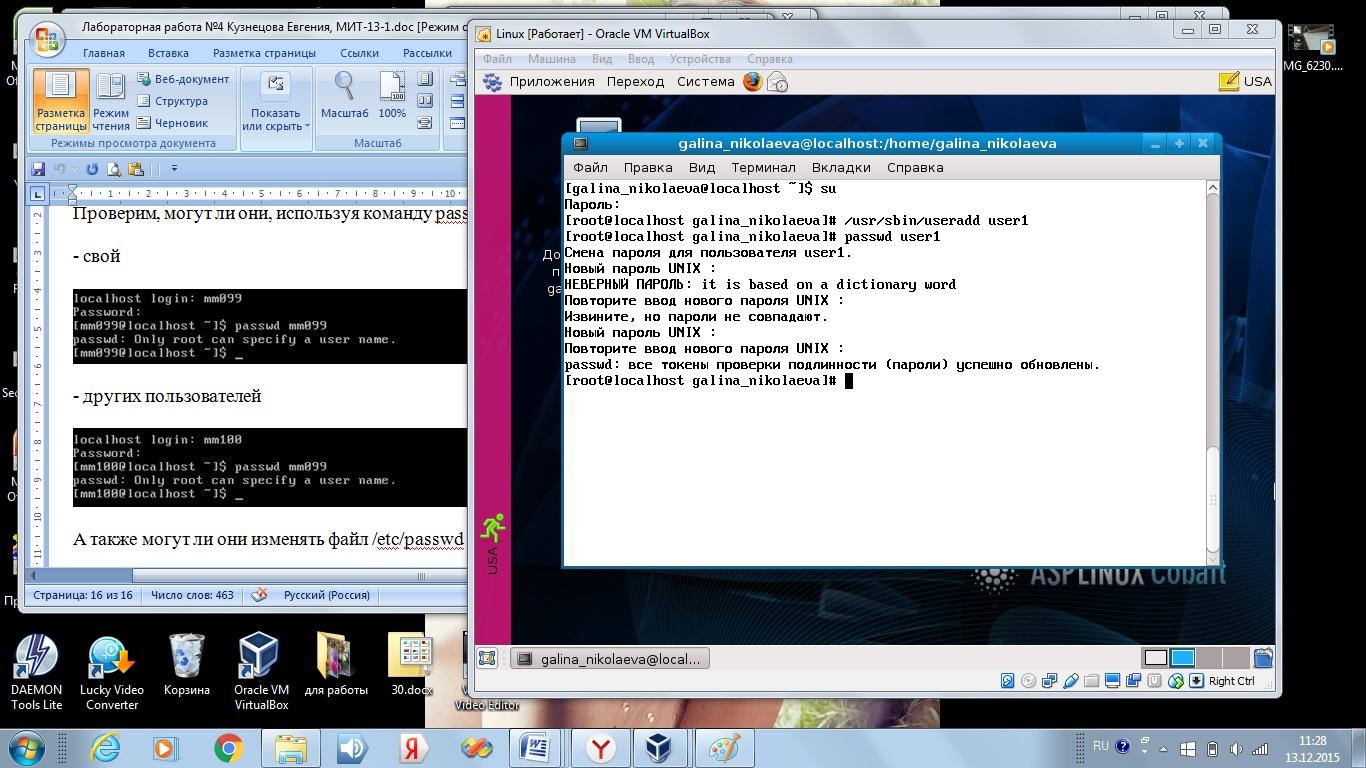
Task: Click the spelling check icon in Word status bar
Action: tap(259, 595)
